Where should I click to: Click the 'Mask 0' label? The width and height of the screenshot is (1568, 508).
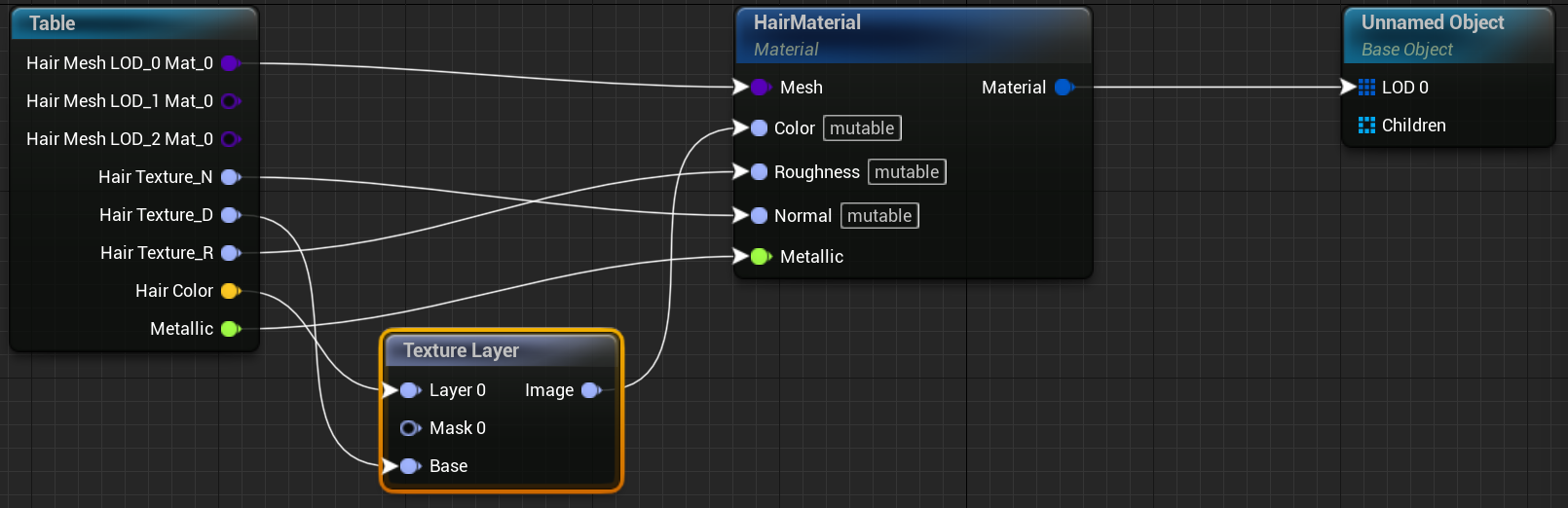pyautogui.click(x=458, y=428)
